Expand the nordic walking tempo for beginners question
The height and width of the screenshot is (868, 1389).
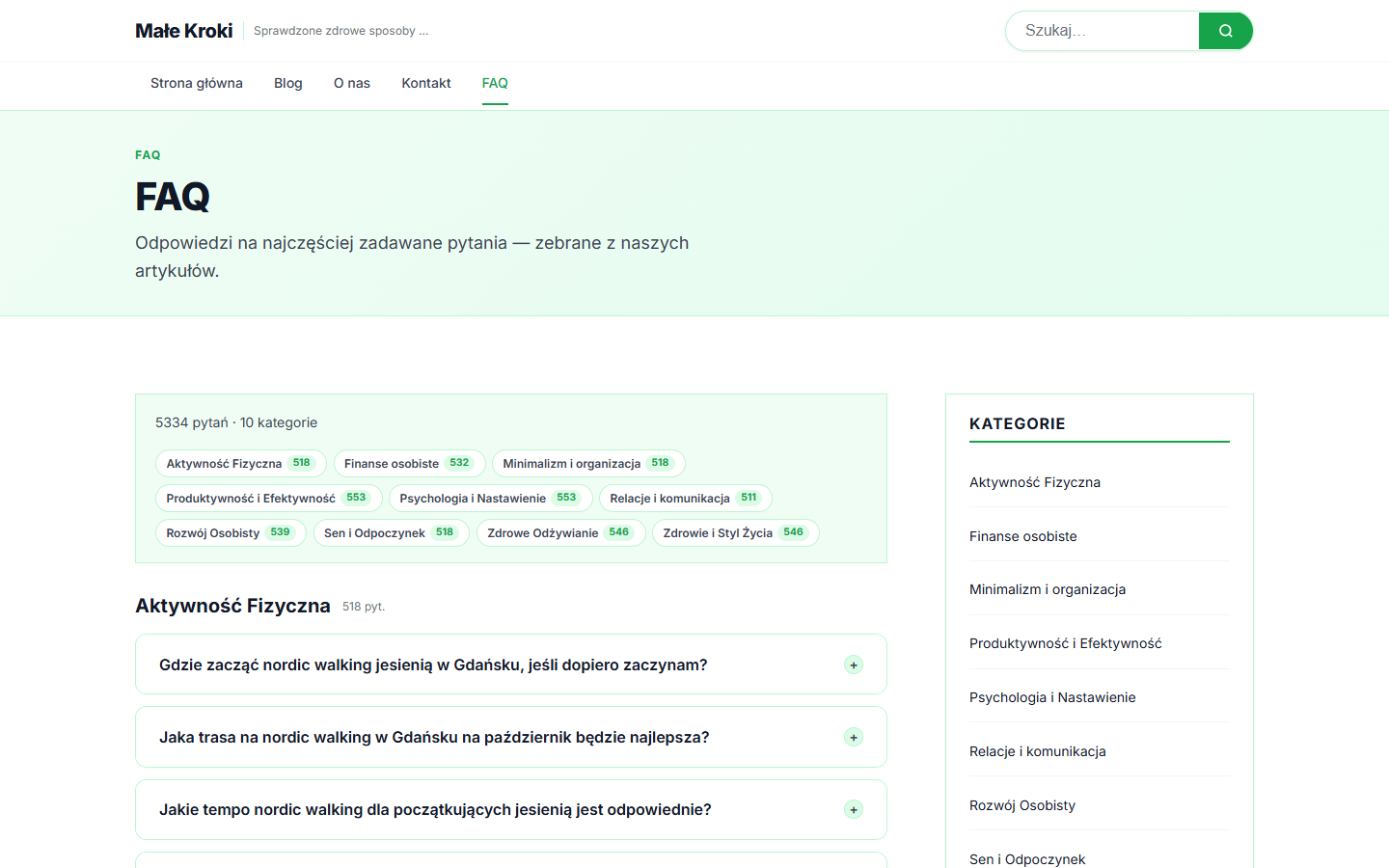click(x=511, y=809)
